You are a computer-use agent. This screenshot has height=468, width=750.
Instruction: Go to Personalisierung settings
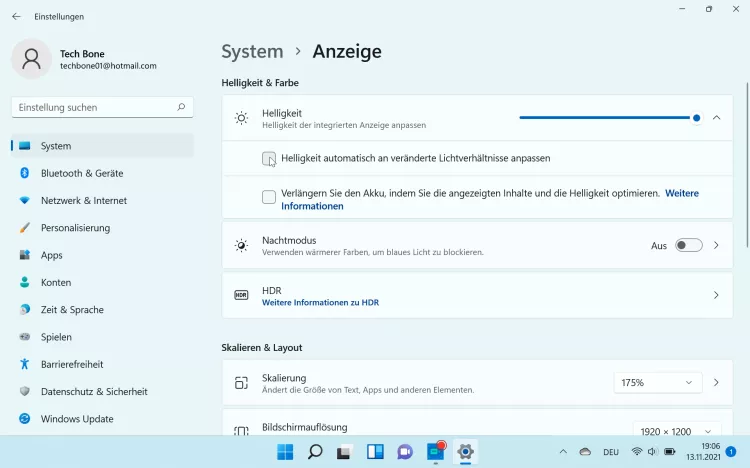102,227
